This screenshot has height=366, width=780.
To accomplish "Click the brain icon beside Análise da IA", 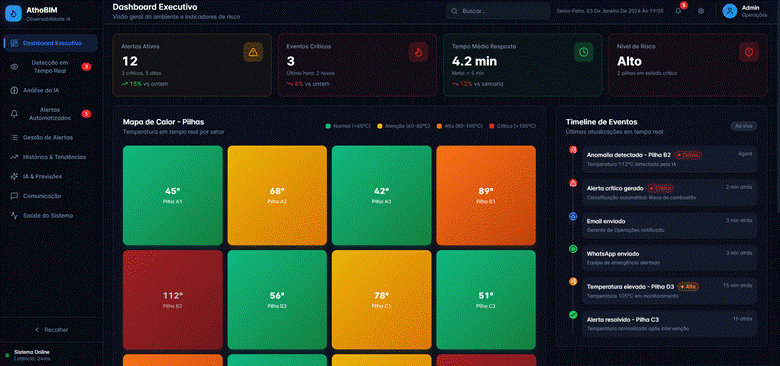I will (14, 91).
